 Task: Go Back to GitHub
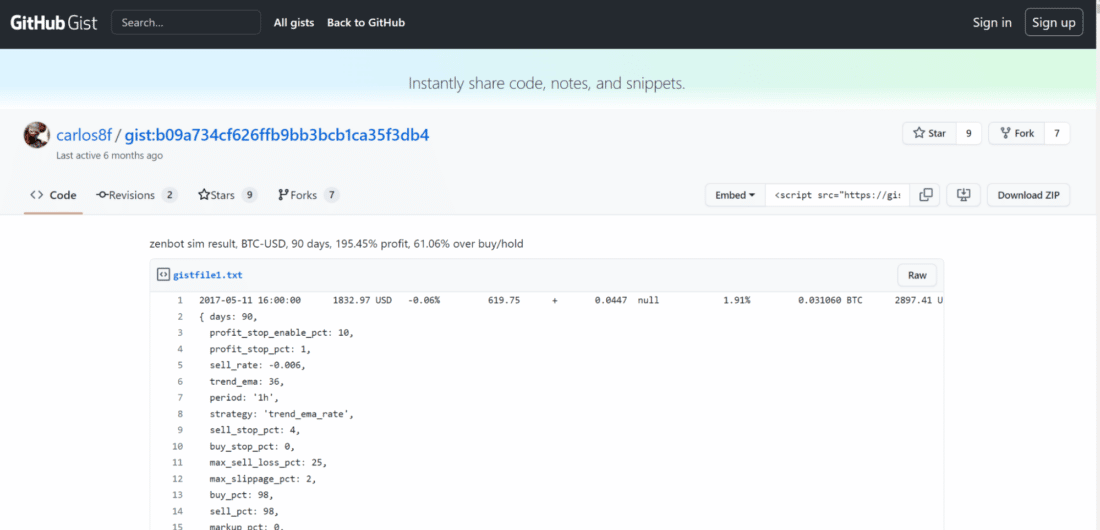click(x=366, y=23)
